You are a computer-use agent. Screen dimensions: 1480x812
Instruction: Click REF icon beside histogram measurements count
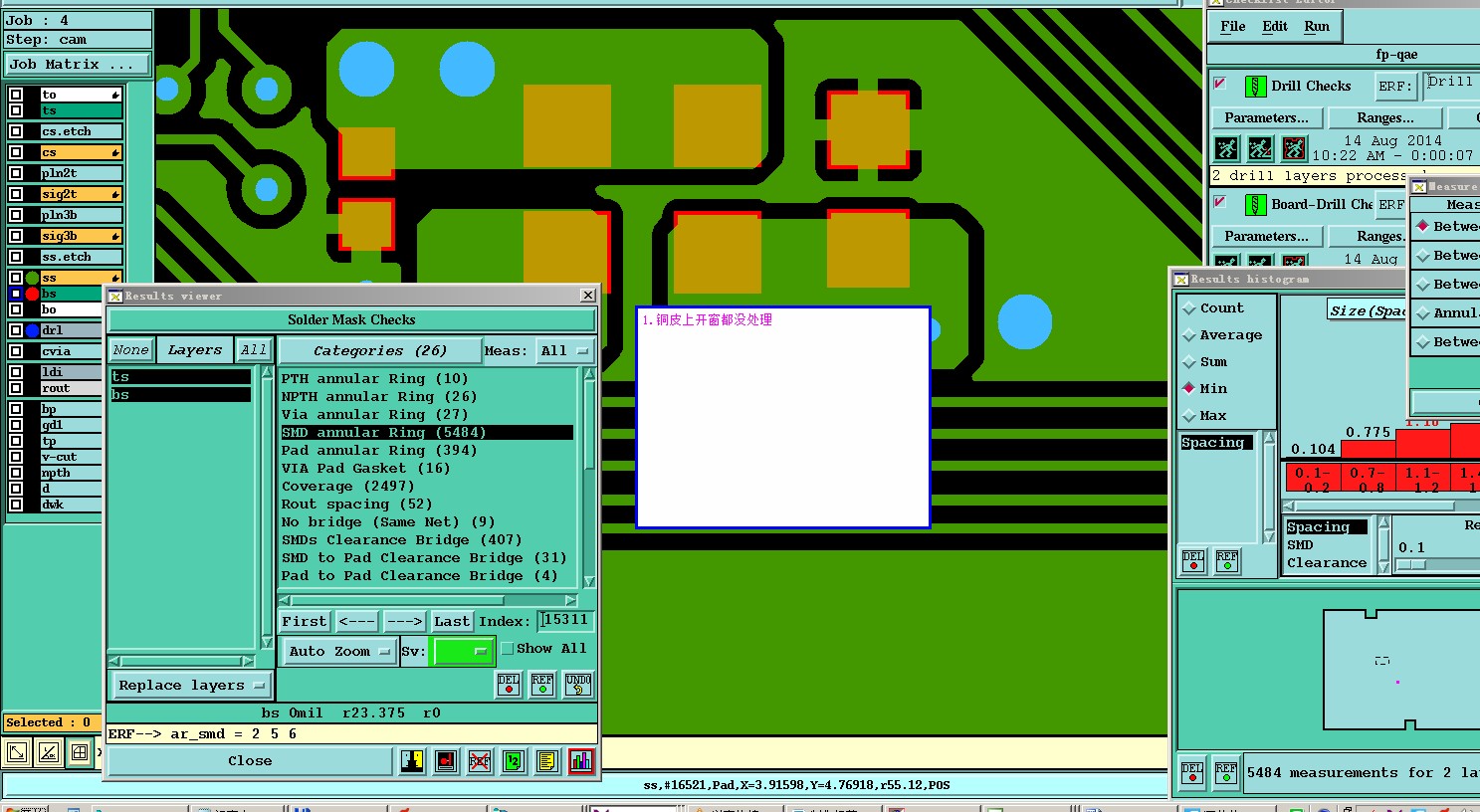tap(1226, 773)
